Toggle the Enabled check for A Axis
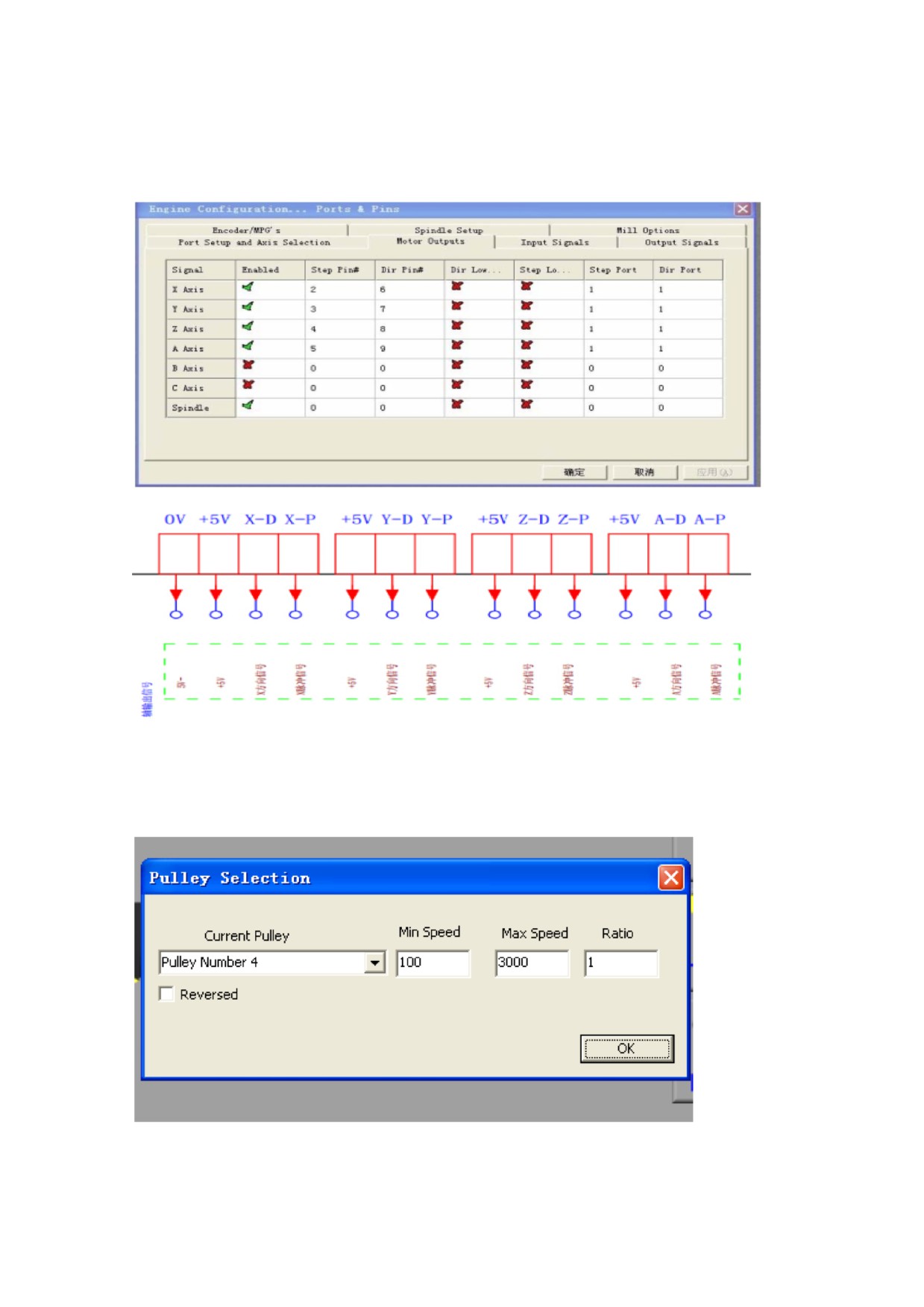Viewport: 924px width, 1307px height. (248, 345)
